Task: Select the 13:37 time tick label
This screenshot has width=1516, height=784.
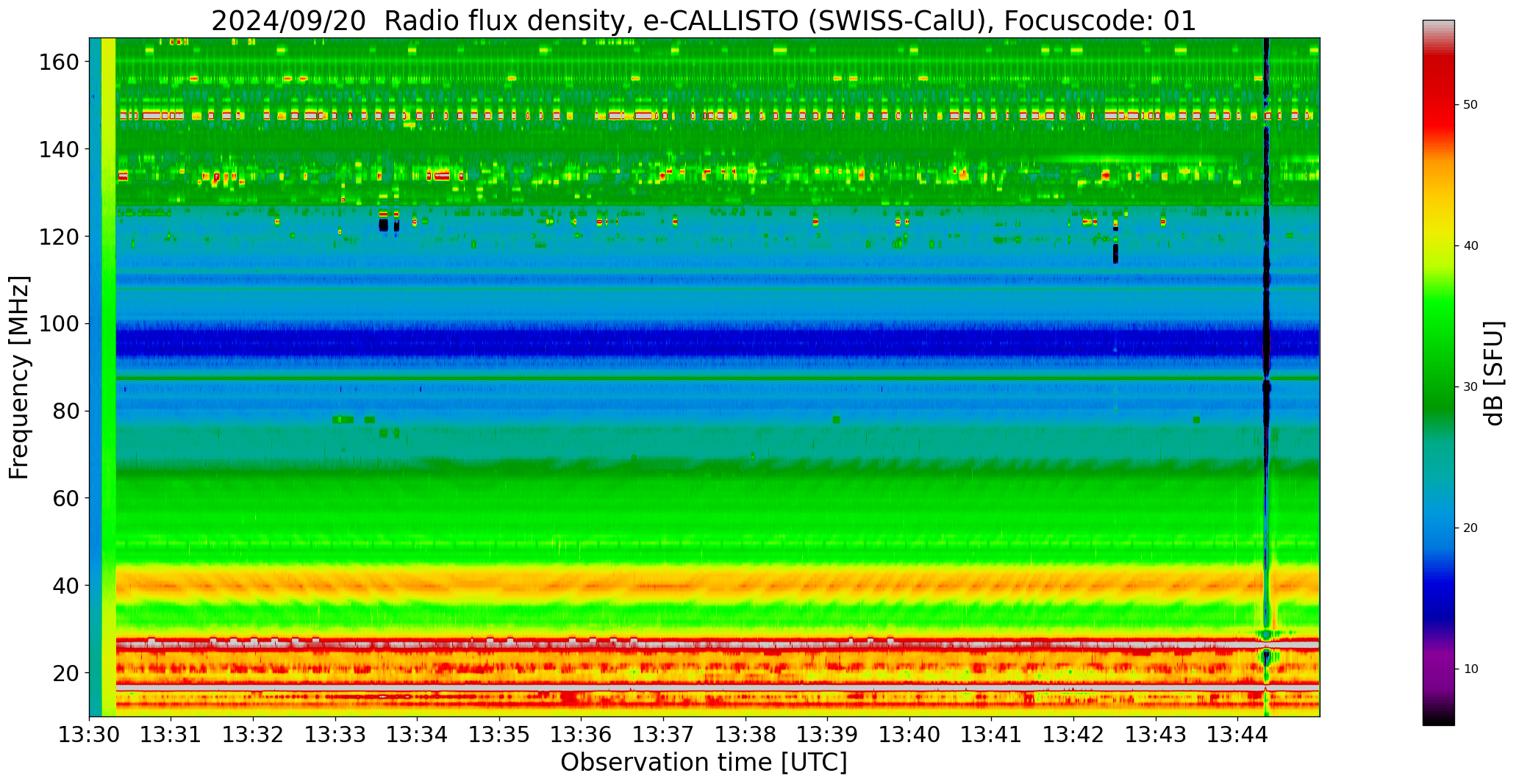Action: coord(663,734)
